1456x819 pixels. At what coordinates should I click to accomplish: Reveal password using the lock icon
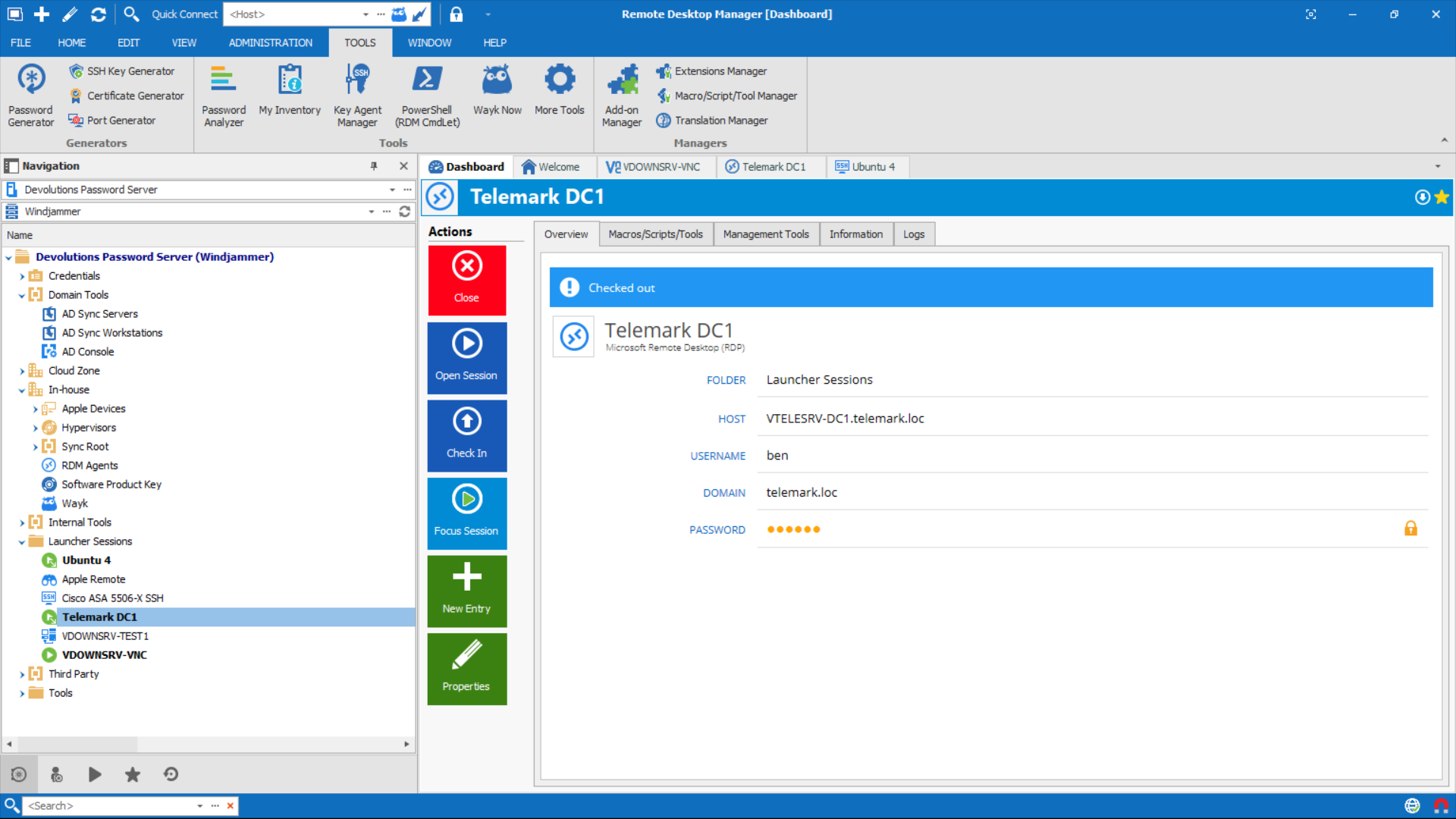click(x=1410, y=529)
